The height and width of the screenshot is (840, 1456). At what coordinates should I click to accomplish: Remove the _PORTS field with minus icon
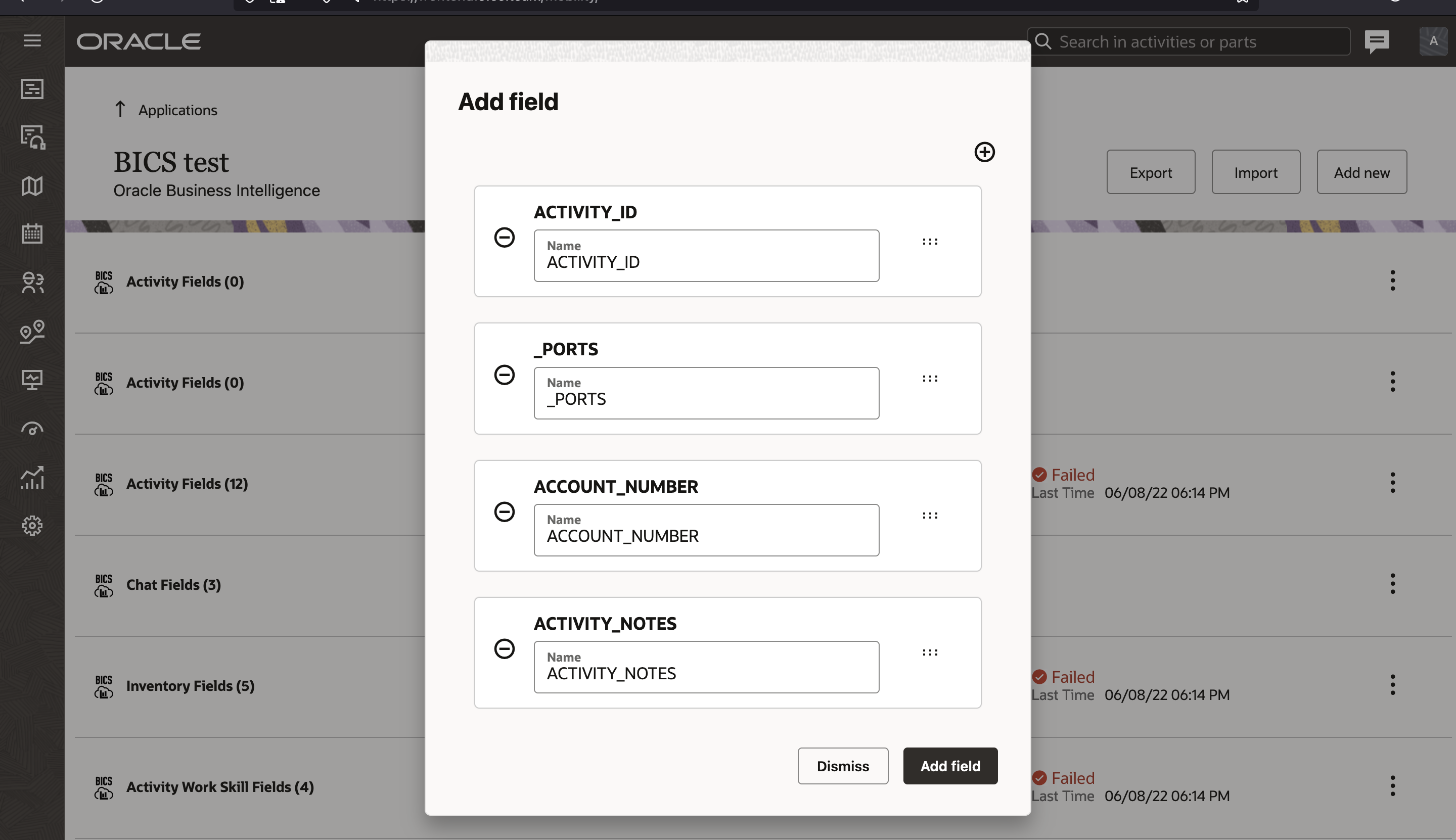(504, 375)
